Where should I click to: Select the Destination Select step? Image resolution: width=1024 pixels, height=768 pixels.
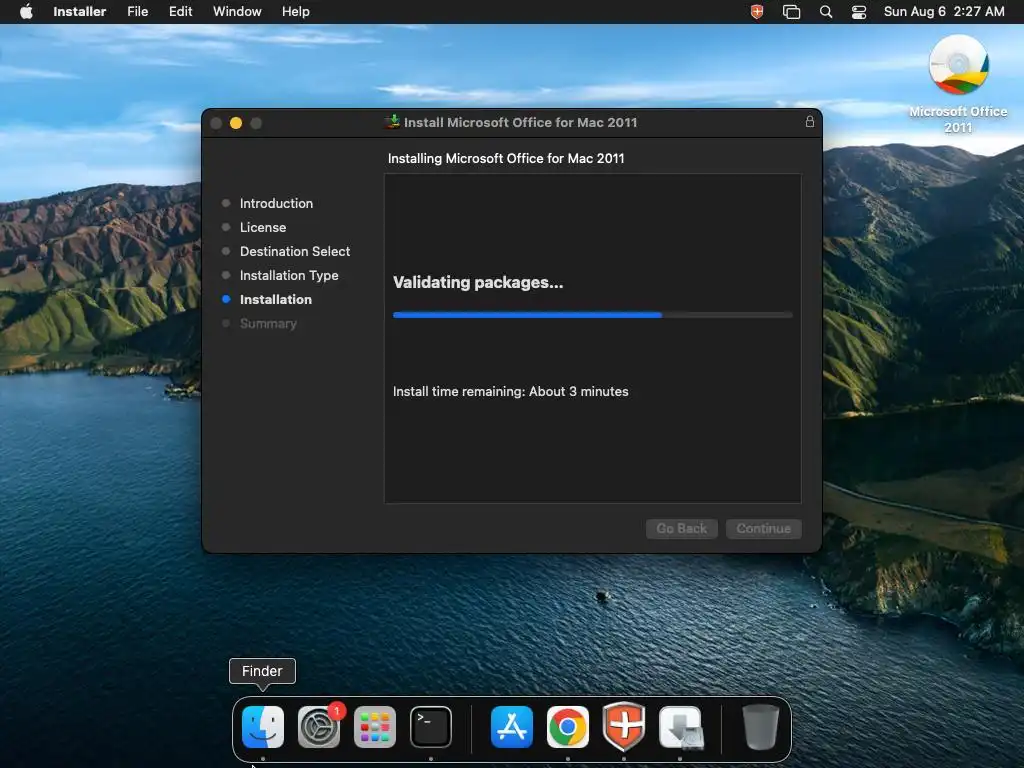click(x=295, y=251)
